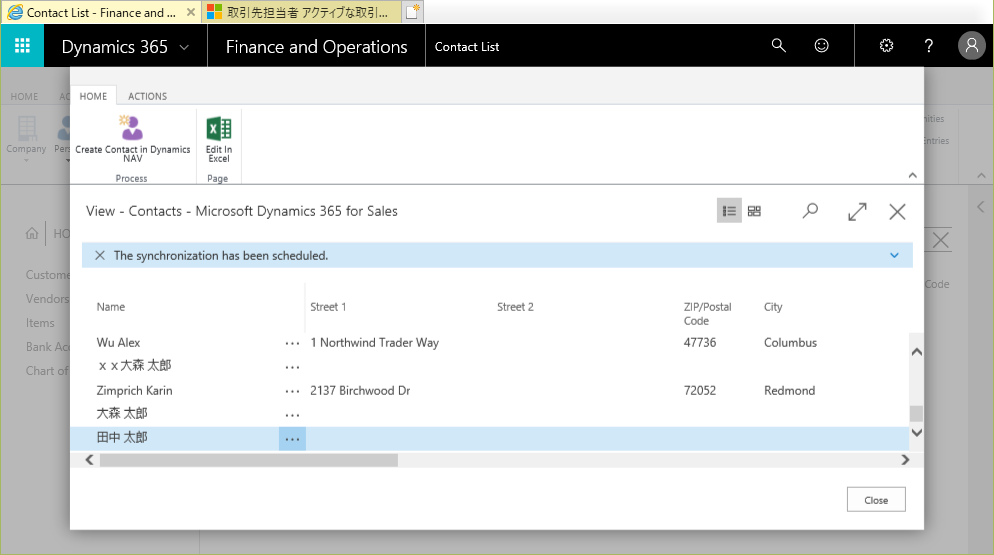The width and height of the screenshot is (994, 555).
Task: Collapse the ribbon with the chevron
Action: tap(912, 174)
